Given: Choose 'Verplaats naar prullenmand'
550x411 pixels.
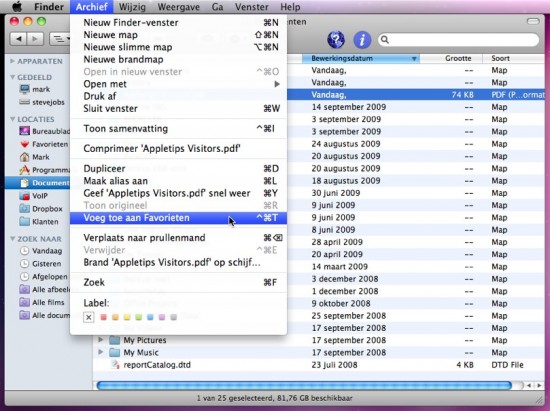Looking at the screenshot, I should [178, 238].
